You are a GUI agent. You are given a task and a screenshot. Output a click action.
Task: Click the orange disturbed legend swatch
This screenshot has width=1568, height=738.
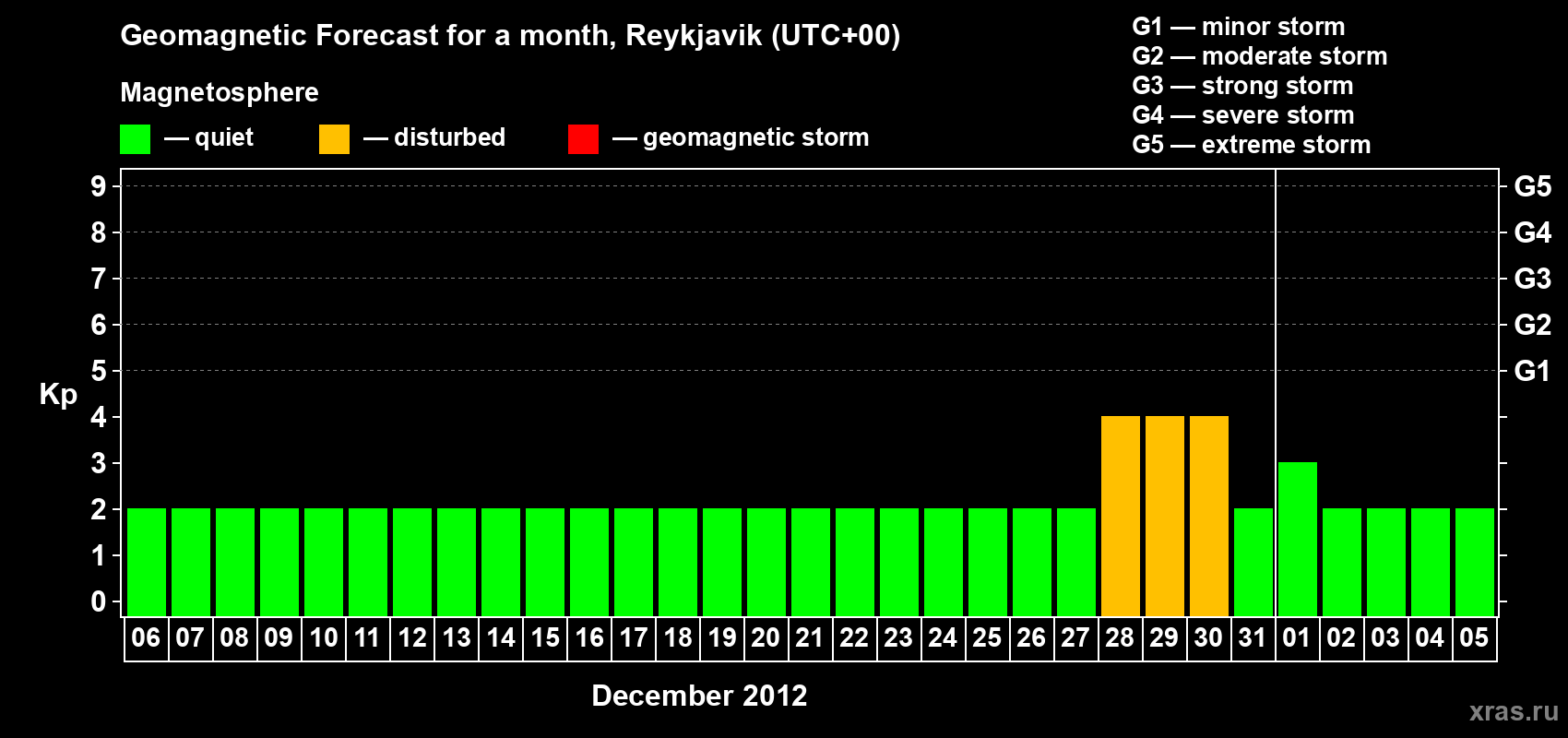[335, 139]
